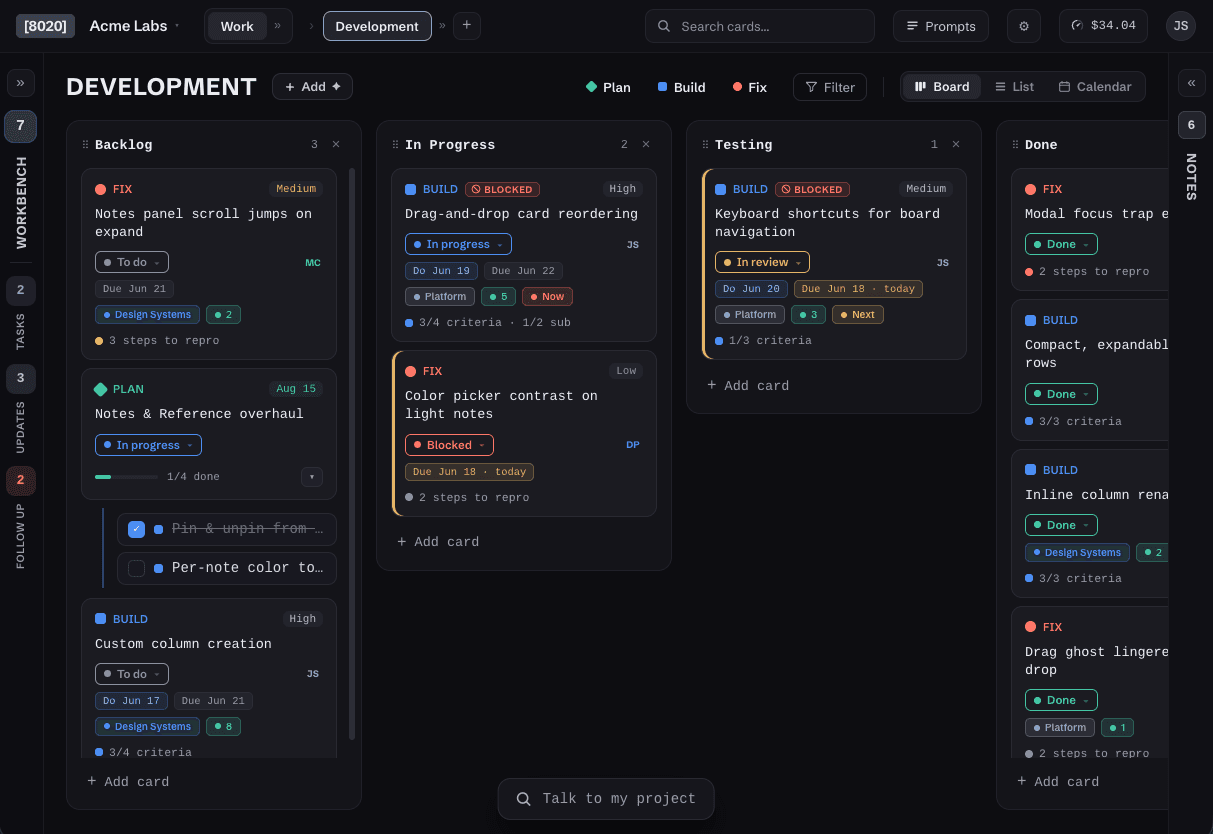Expand the left Workbench sidebar
The width and height of the screenshot is (1213, 834).
point(21,83)
